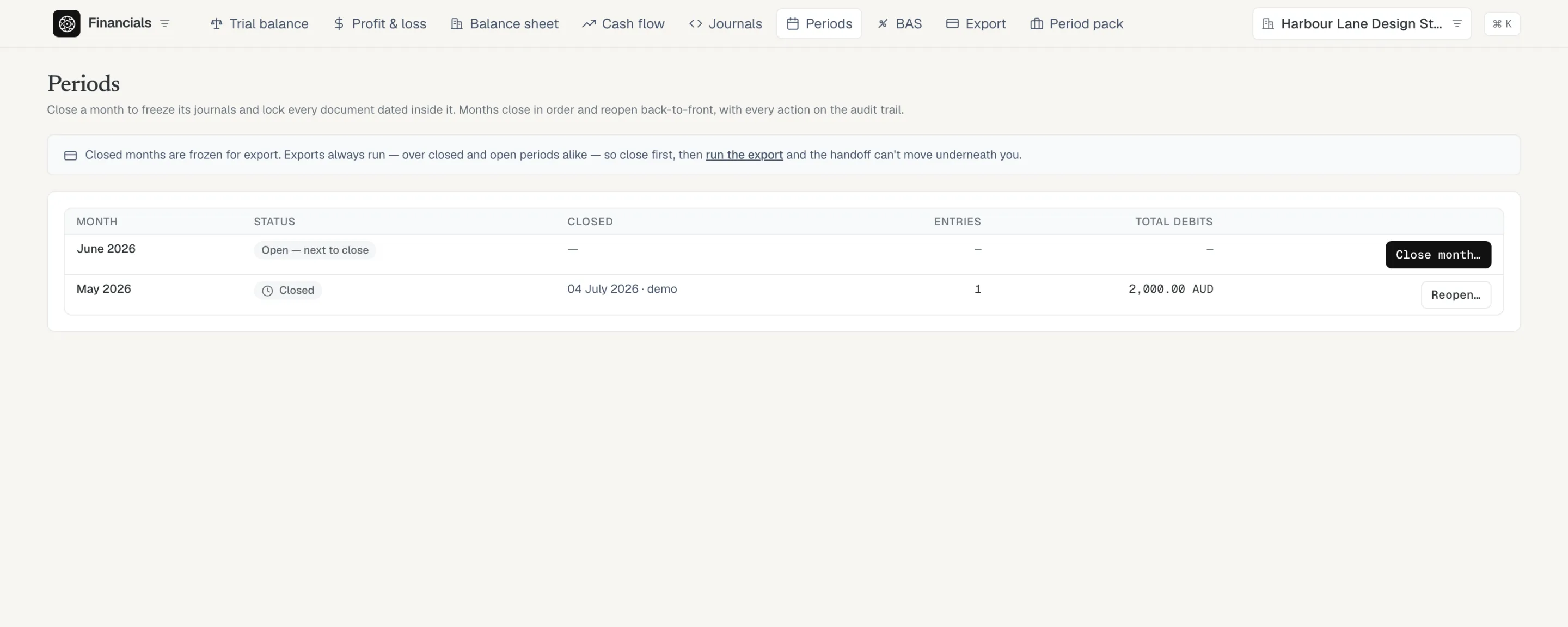This screenshot has width=1568, height=627.
Task: Click the company selector filter lines icon
Action: click(1457, 24)
